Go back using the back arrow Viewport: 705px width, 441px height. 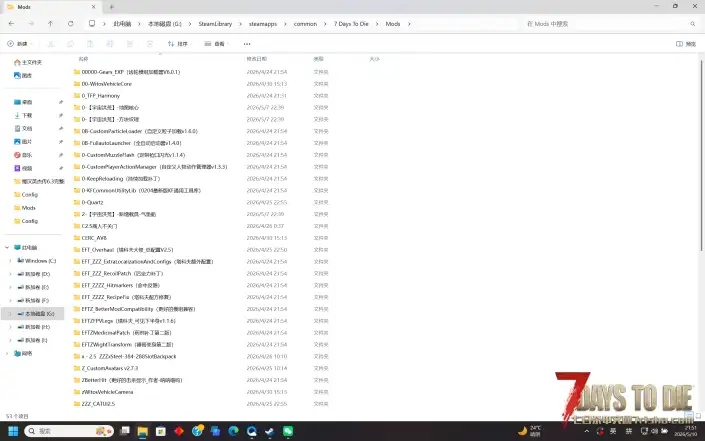12,24
